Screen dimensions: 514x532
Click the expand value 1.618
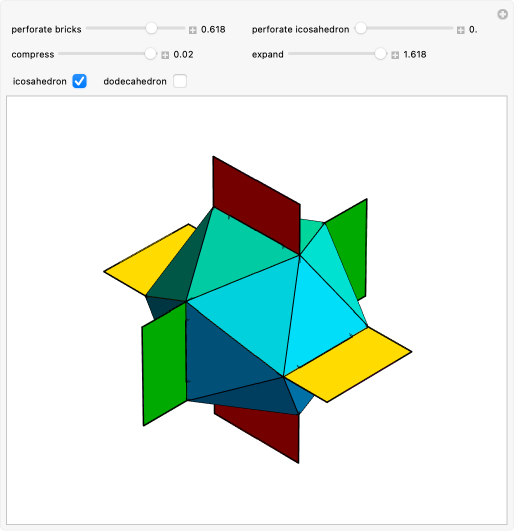coord(415,54)
